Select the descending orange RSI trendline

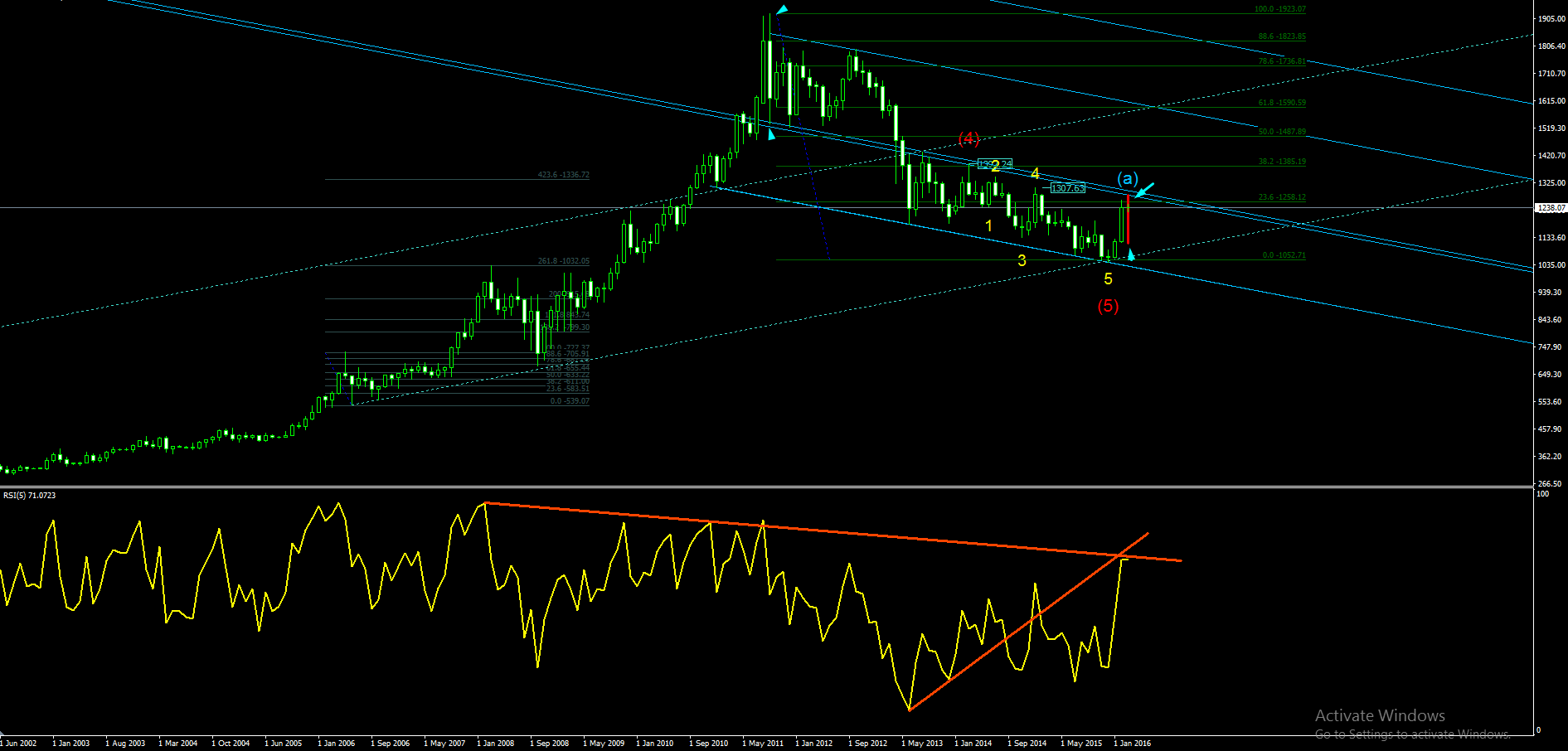[833, 531]
